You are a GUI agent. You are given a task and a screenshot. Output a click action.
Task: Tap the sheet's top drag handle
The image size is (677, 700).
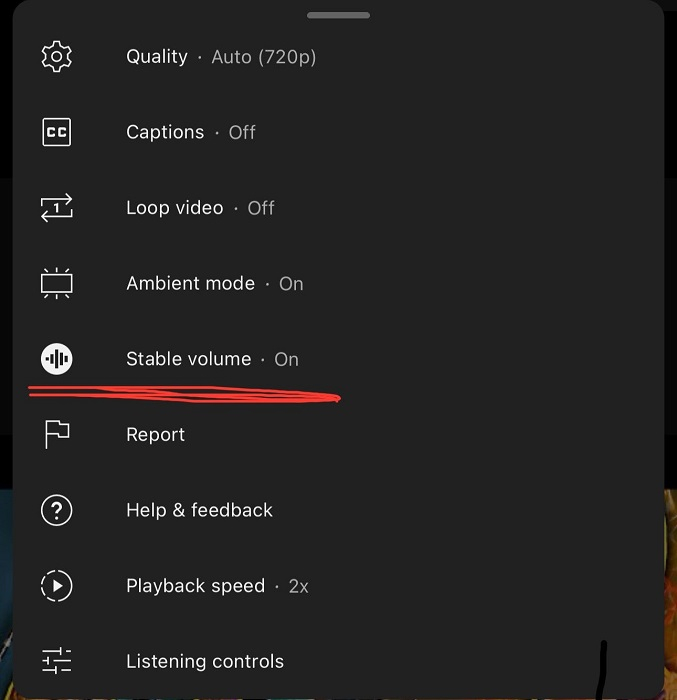click(338, 16)
